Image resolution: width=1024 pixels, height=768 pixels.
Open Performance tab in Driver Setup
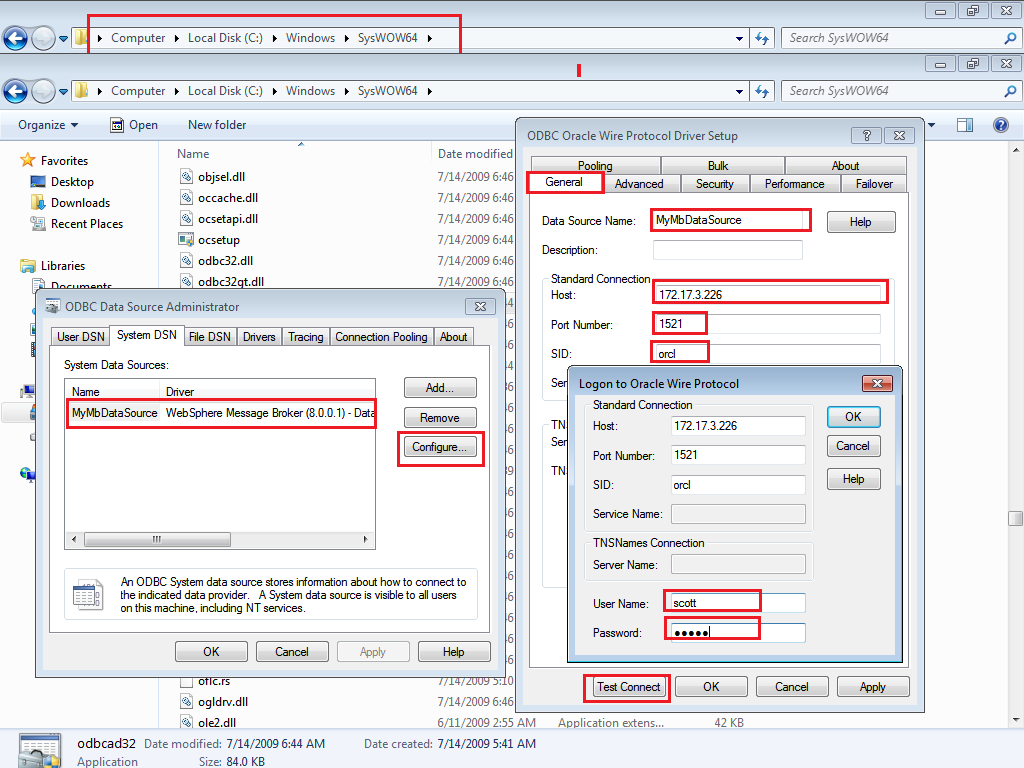pyautogui.click(x=794, y=184)
